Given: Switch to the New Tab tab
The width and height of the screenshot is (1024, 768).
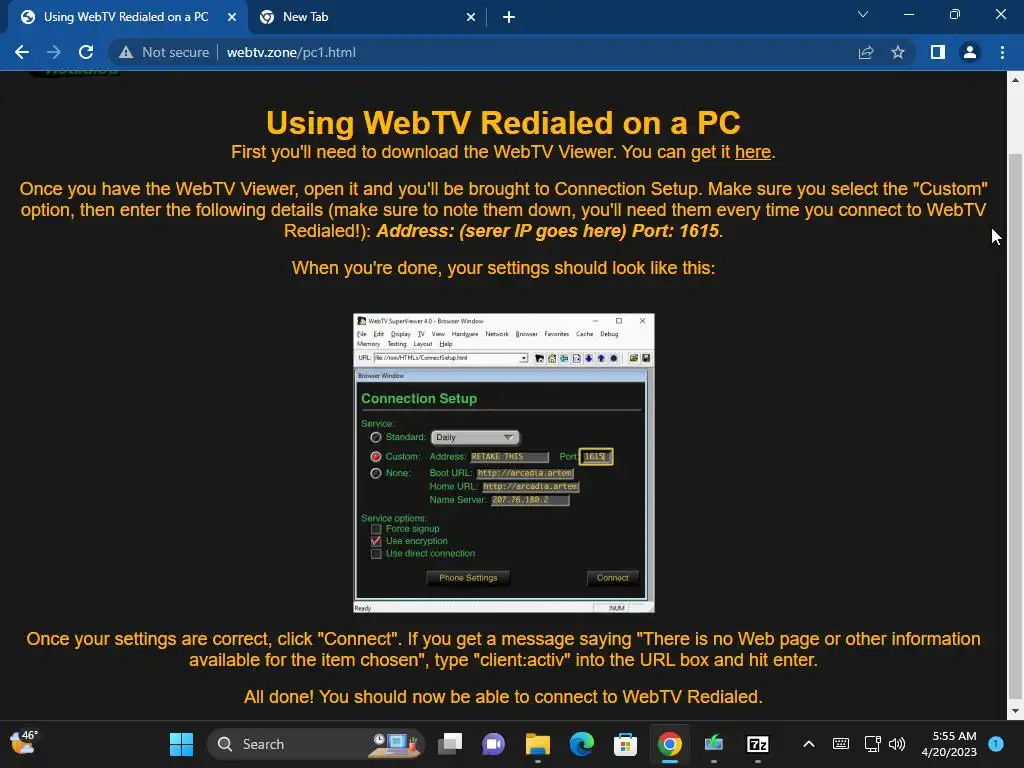Looking at the screenshot, I should pos(368,17).
